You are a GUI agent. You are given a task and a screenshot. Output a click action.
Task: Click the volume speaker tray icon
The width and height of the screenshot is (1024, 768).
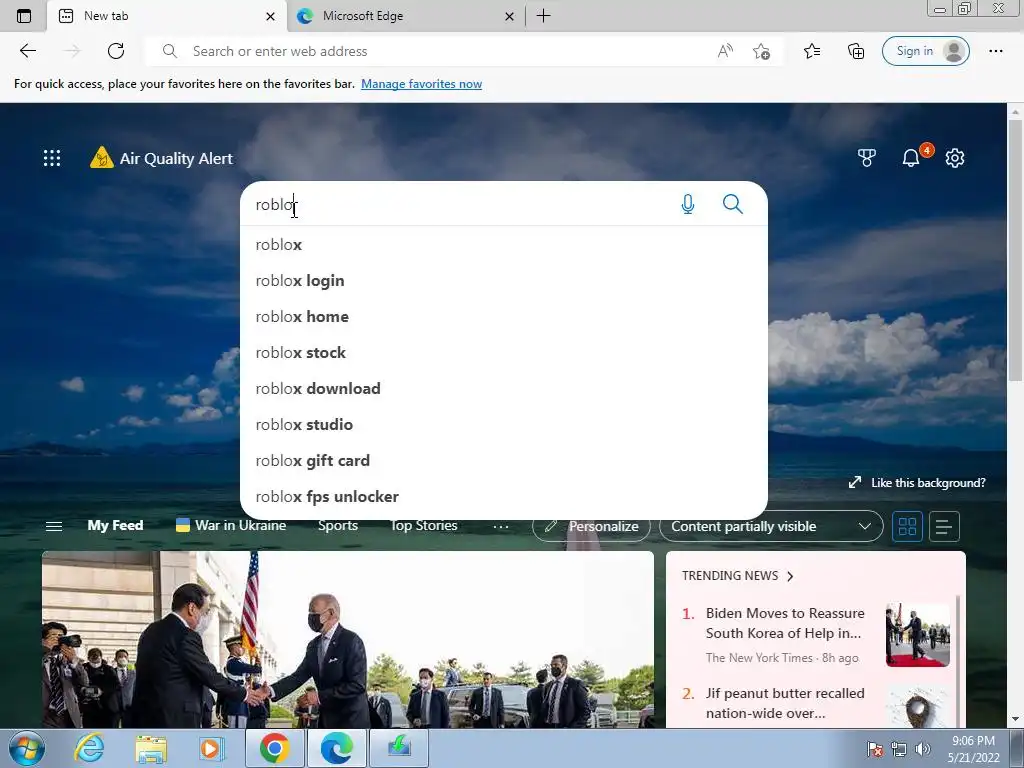923,748
